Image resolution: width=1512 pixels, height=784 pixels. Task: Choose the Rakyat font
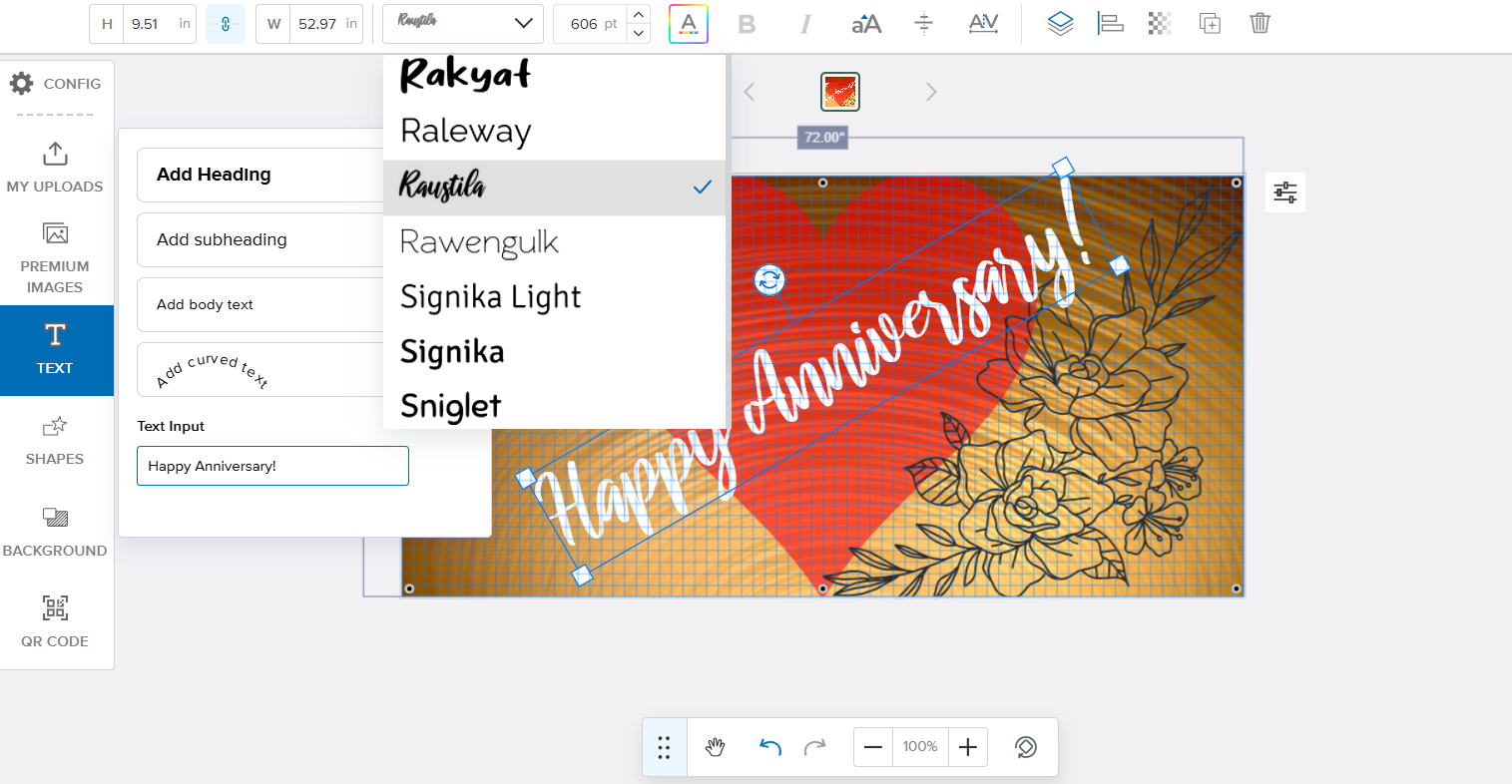(555, 77)
